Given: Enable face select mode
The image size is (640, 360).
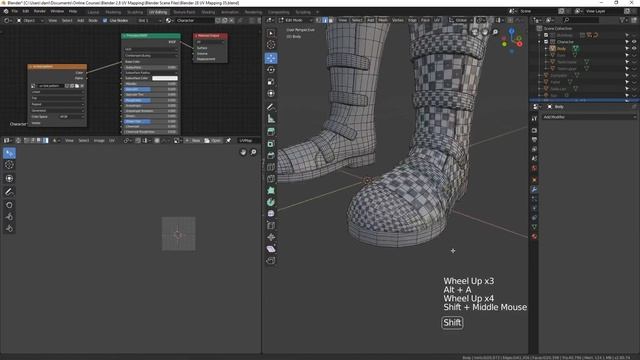Looking at the screenshot, I should 331,20.
